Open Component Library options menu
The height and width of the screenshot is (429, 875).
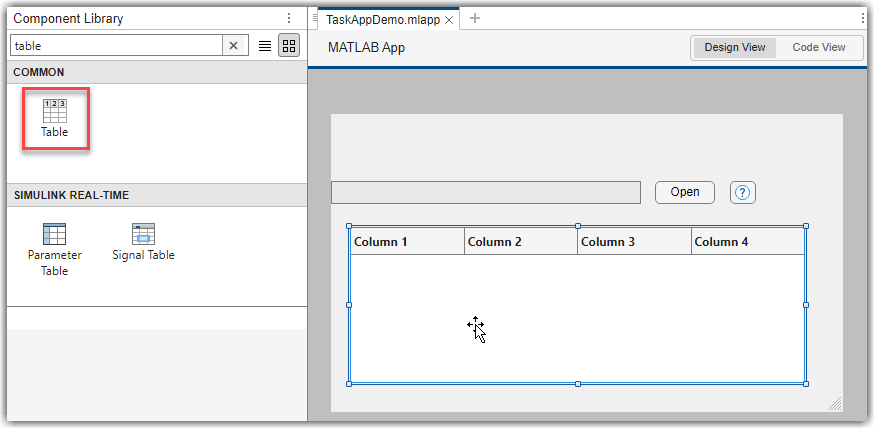[x=289, y=18]
